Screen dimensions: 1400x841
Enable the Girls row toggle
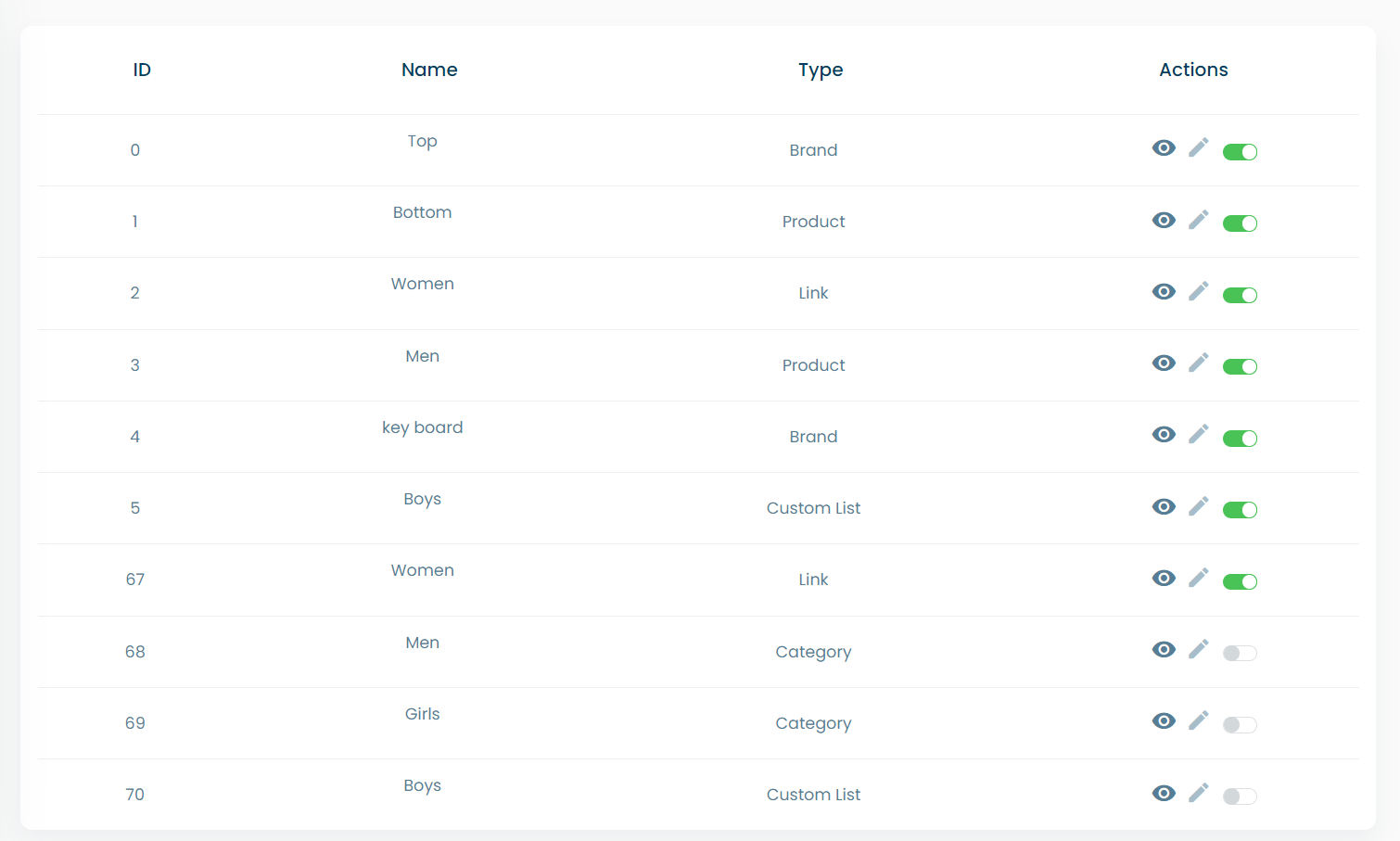point(1240,725)
